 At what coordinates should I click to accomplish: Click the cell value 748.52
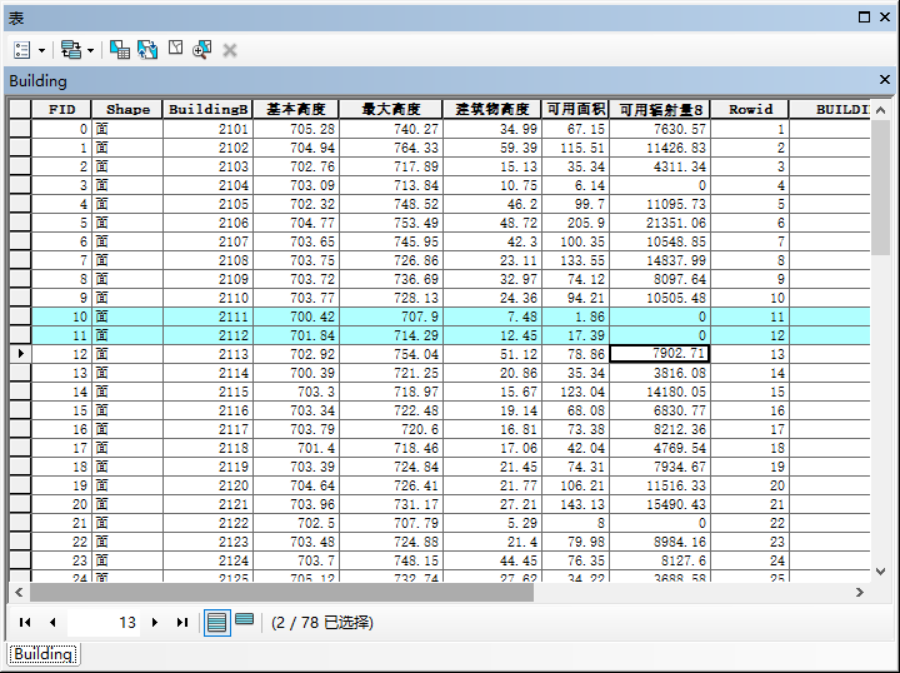[391, 204]
